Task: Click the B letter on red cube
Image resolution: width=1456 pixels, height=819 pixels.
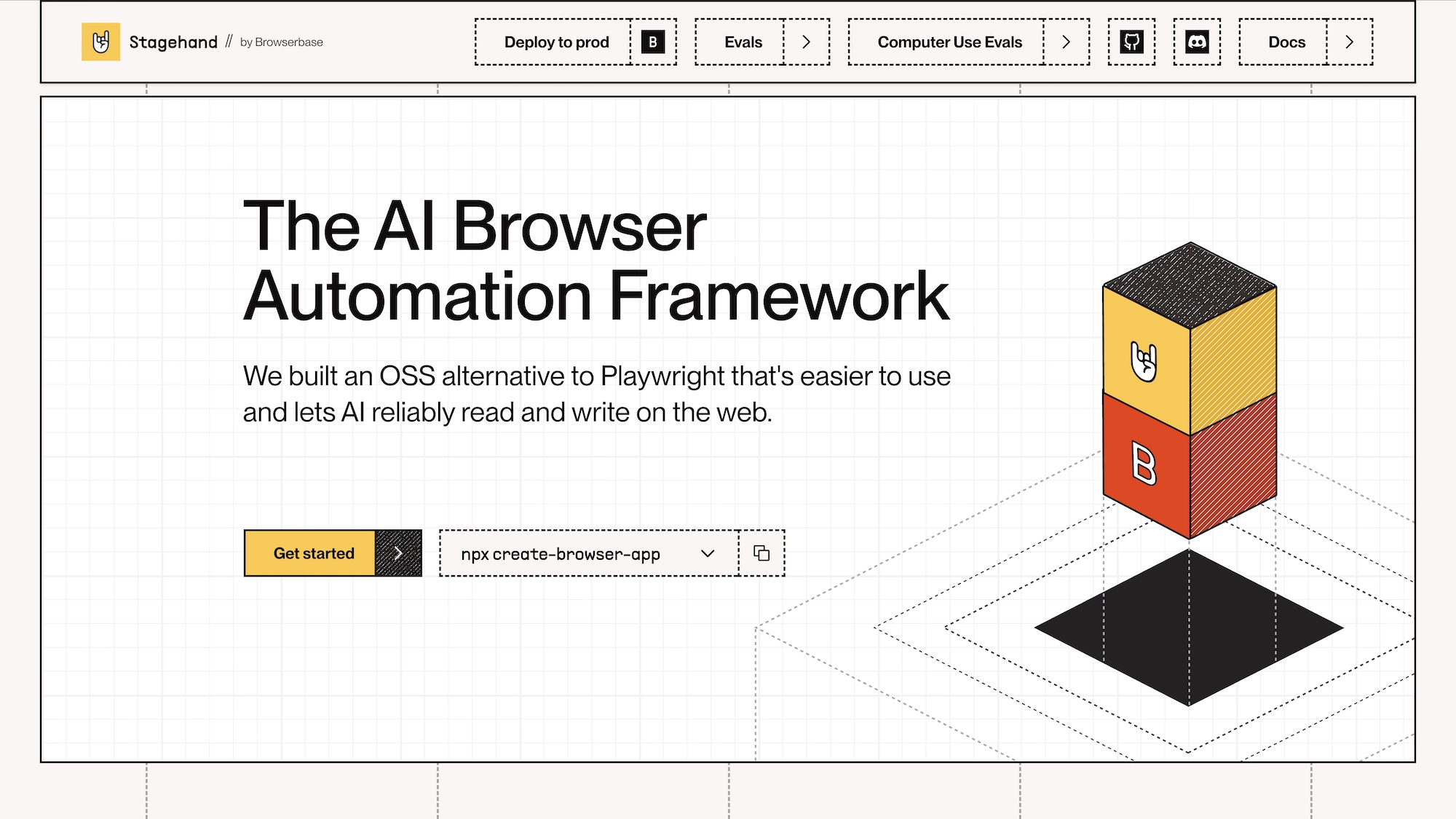Action: pos(1144,464)
